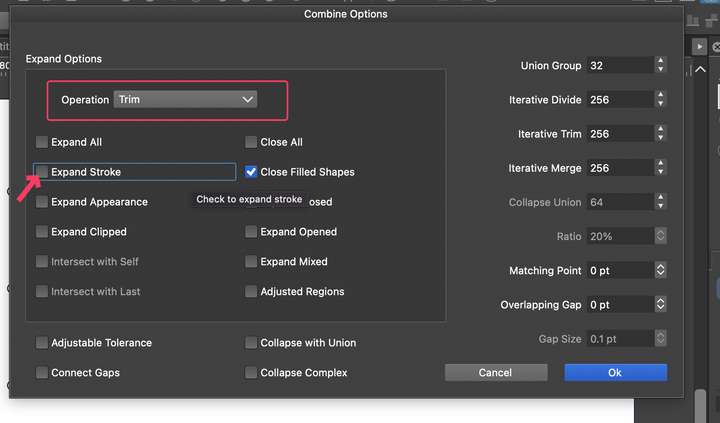The image size is (720, 423).
Task: Click the Cancel button
Action: pyautogui.click(x=495, y=372)
